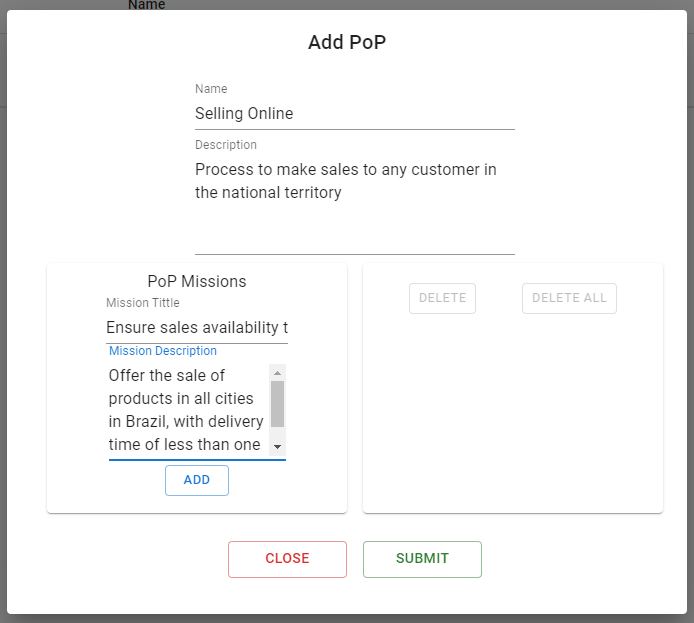This screenshot has width=694, height=623.
Task: Click the PoP Missions heading
Action: (197, 281)
